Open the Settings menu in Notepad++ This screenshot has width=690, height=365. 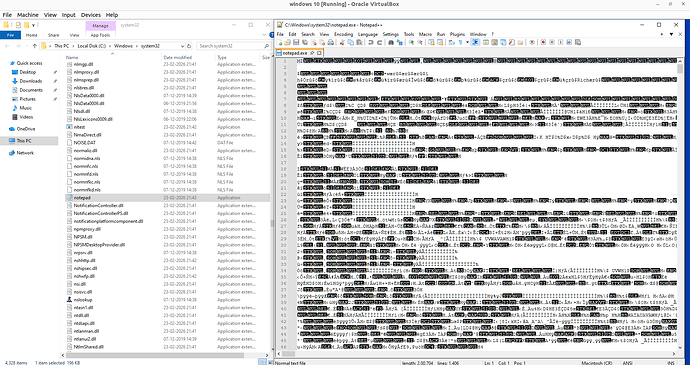[391, 34]
